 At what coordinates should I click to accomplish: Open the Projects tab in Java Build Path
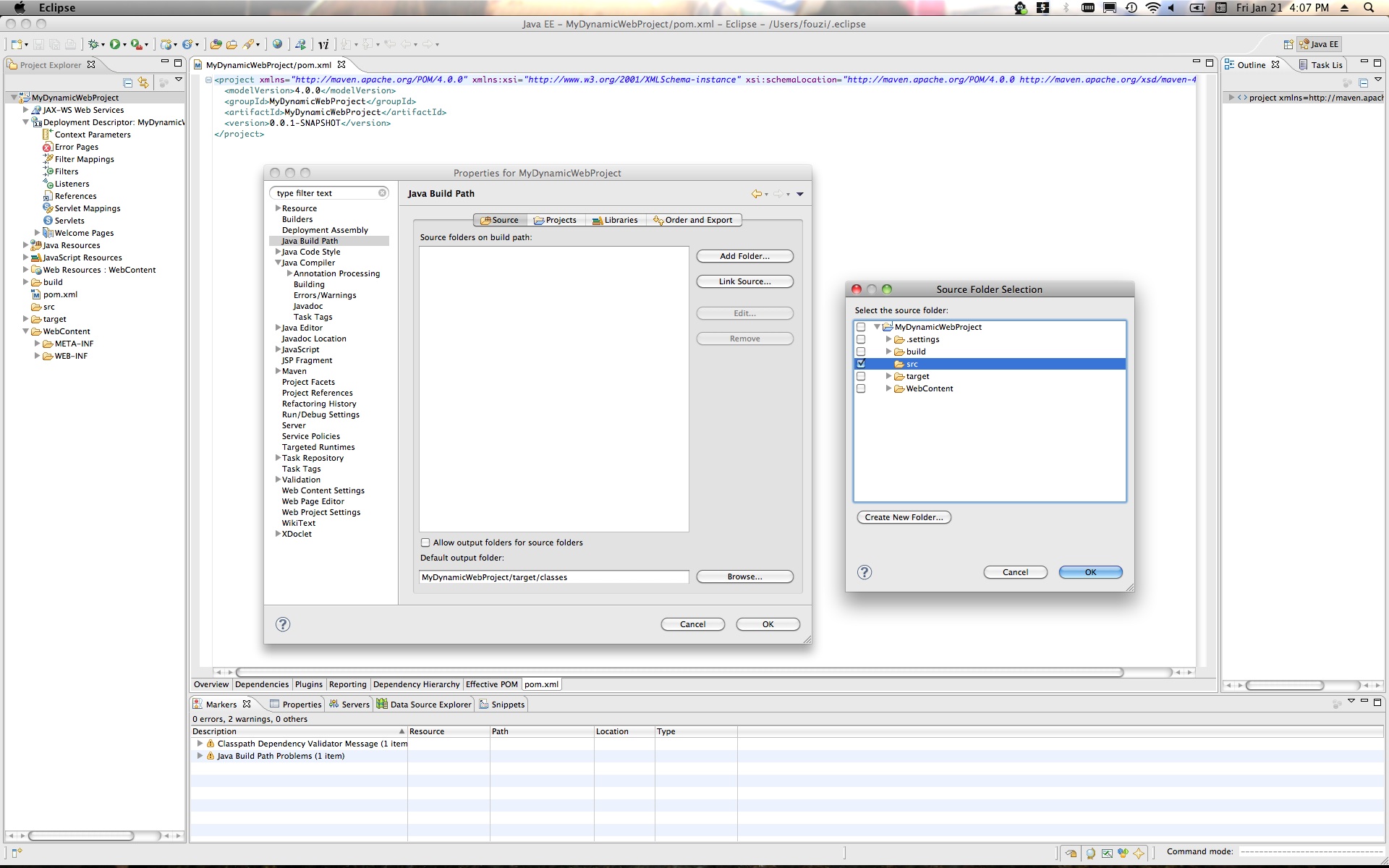coord(555,220)
